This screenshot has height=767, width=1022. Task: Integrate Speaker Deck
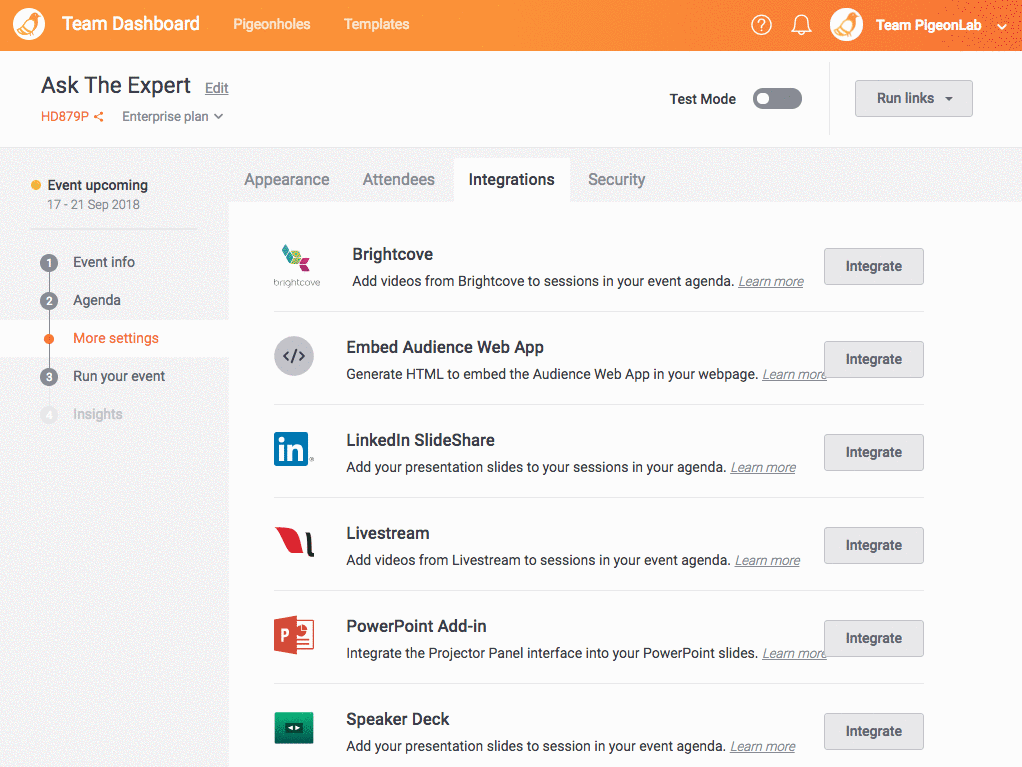coord(873,731)
